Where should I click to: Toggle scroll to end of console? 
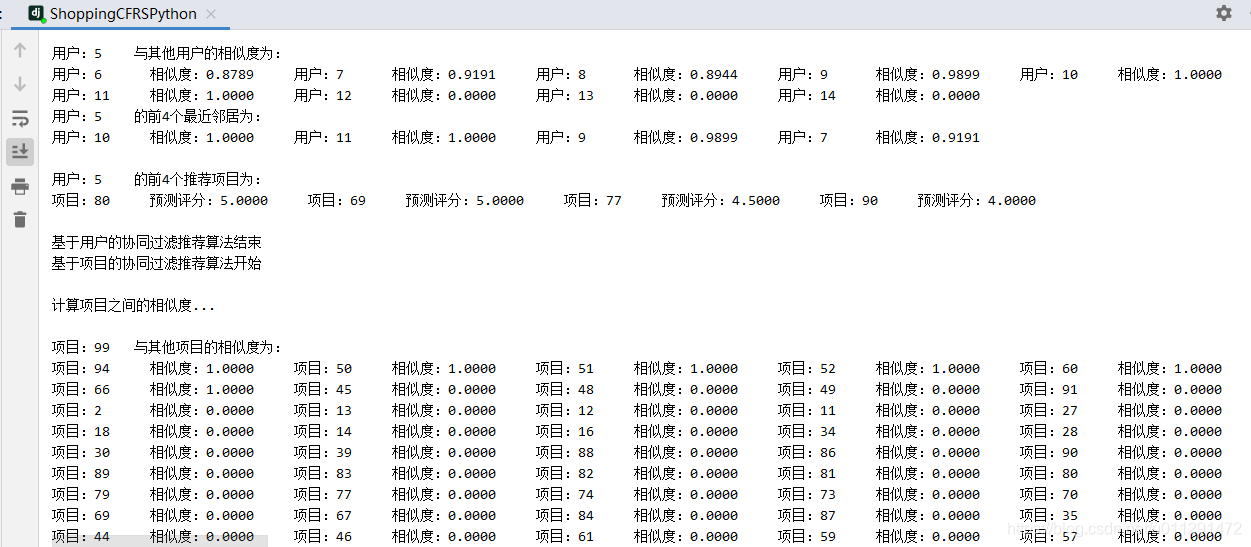tap(20, 152)
